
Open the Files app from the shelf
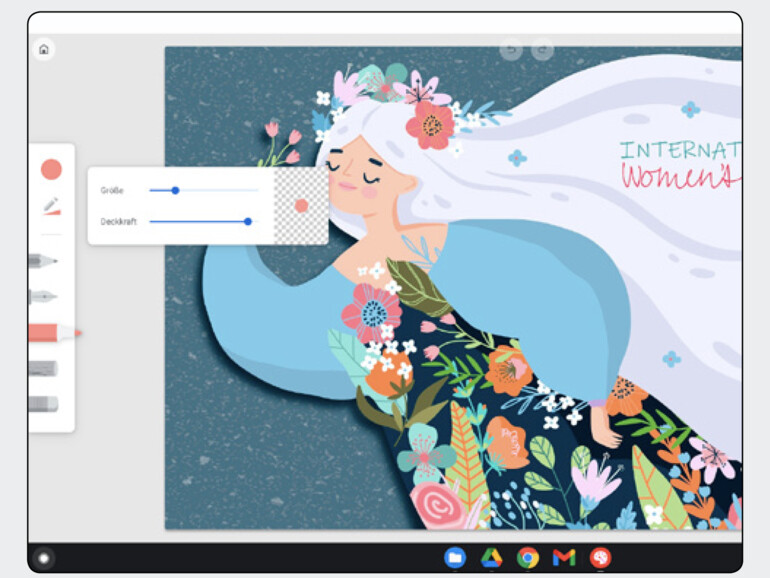(455, 558)
